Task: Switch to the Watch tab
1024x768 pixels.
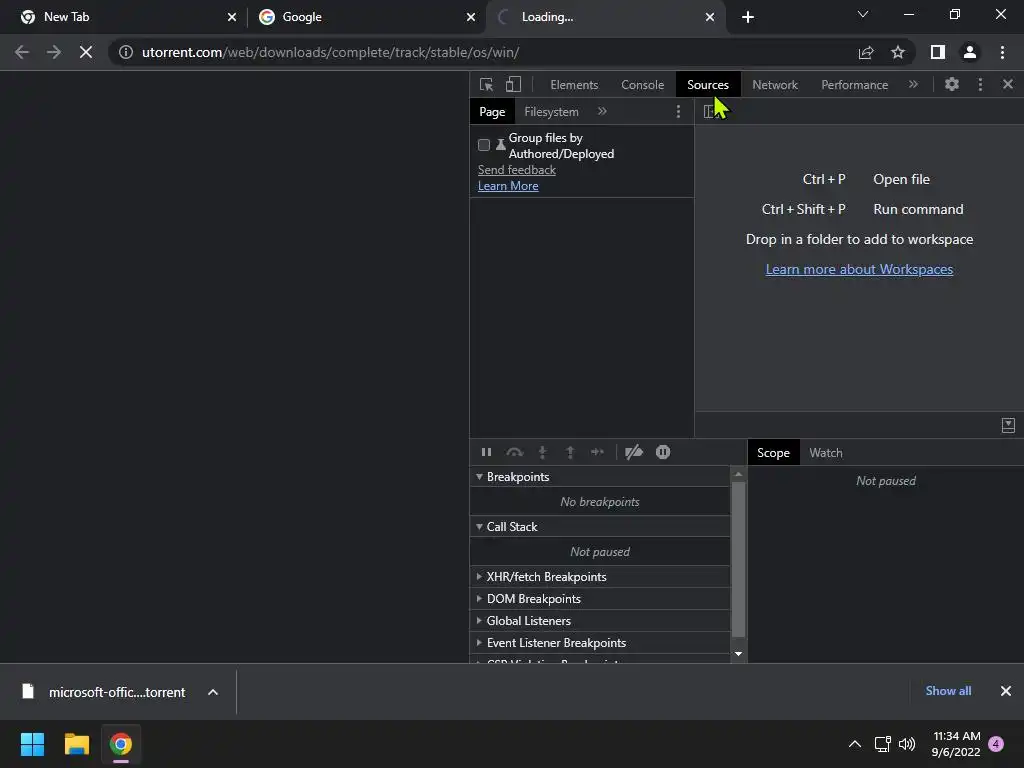Action: pos(825,453)
